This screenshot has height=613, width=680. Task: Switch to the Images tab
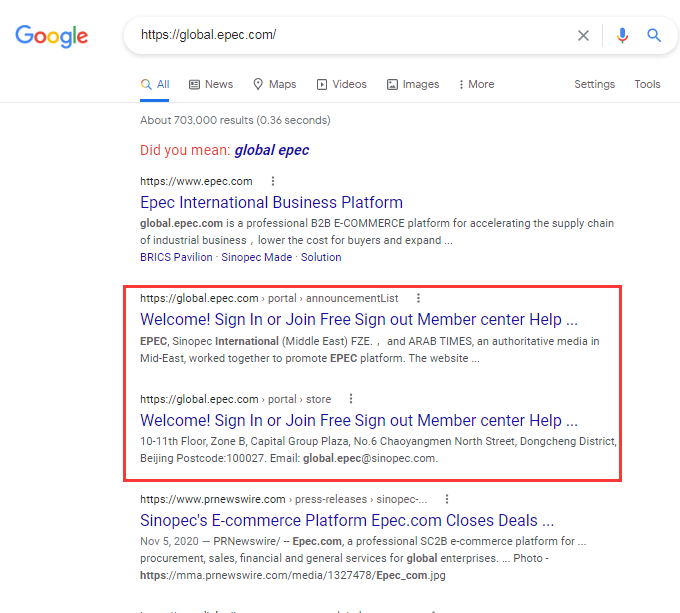(413, 84)
